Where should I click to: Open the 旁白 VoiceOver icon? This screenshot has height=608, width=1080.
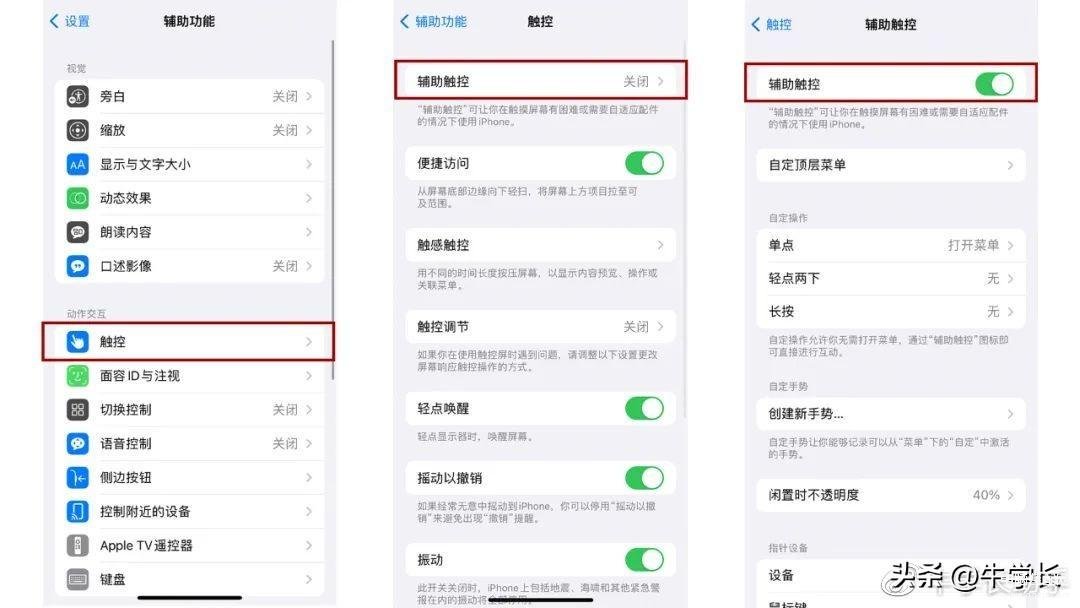click(77, 96)
